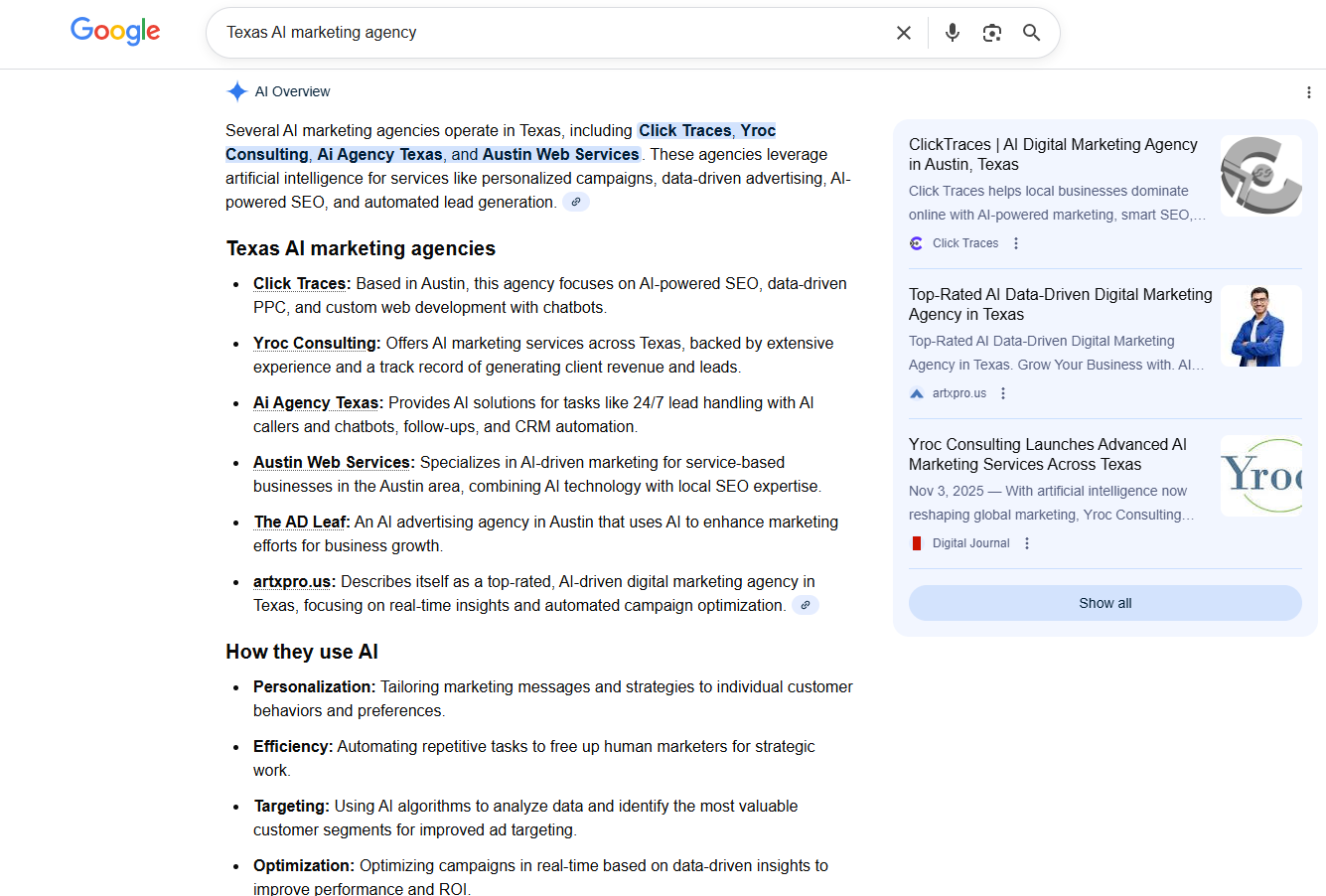Open the source link chip after artxpro.us entry
The height and width of the screenshot is (896, 1326).
click(x=806, y=605)
